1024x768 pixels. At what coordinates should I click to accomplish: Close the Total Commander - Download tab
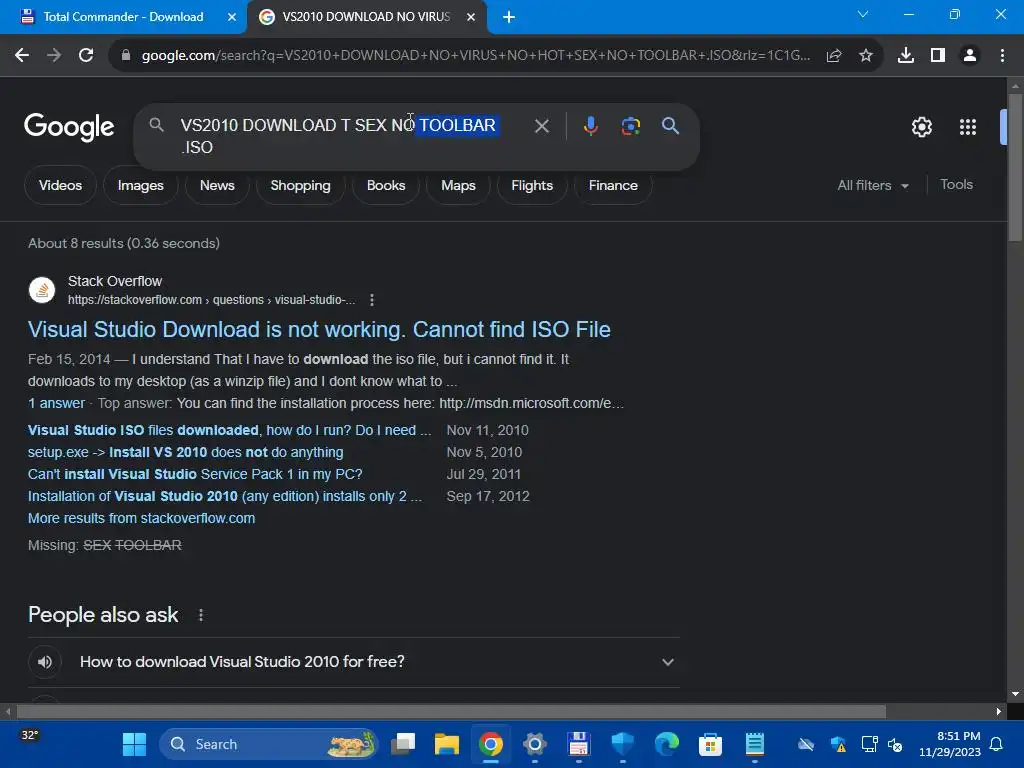pyautogui.click(x=232, y=17)
